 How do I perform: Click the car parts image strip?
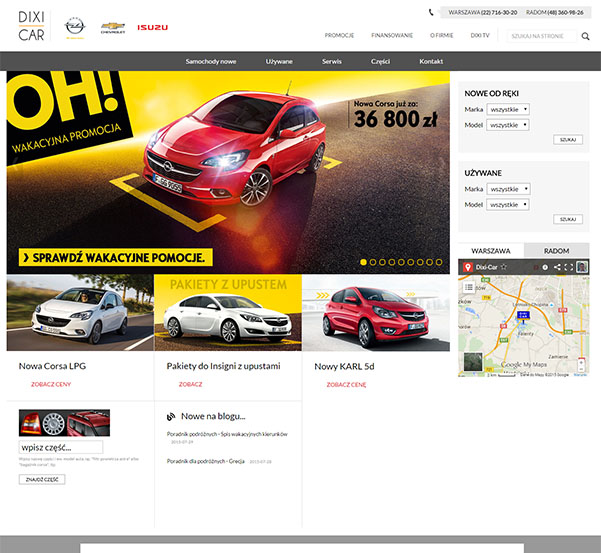coord(64,423)
